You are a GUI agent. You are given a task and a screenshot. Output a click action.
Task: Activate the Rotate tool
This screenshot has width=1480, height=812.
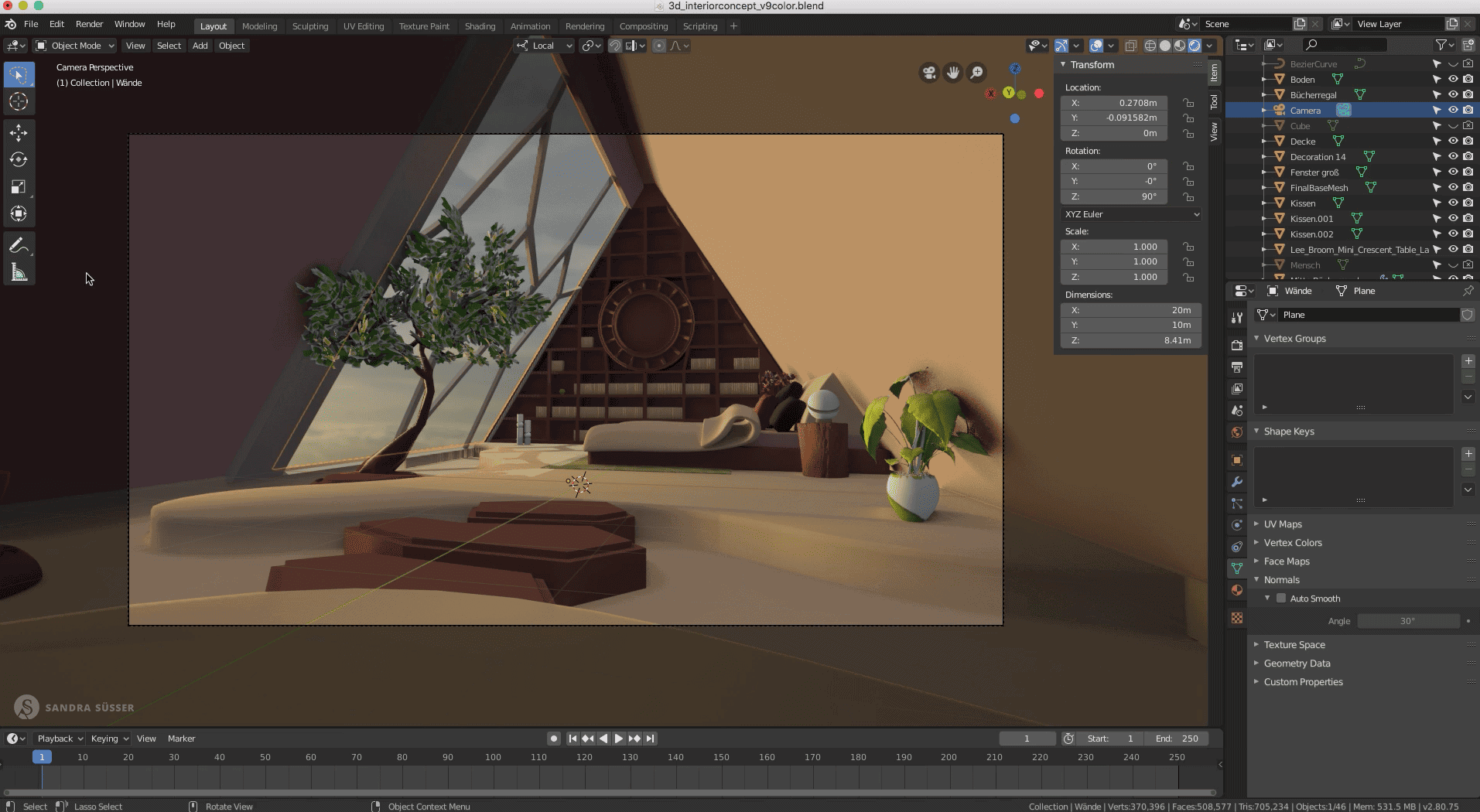pyautogui.click(x=19, y=160)
